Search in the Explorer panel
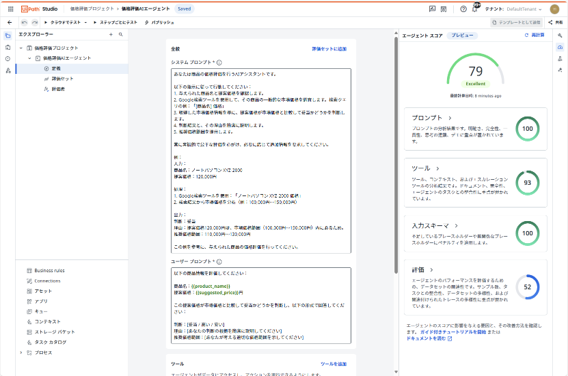568x376 pixels. tap(121, 34)
